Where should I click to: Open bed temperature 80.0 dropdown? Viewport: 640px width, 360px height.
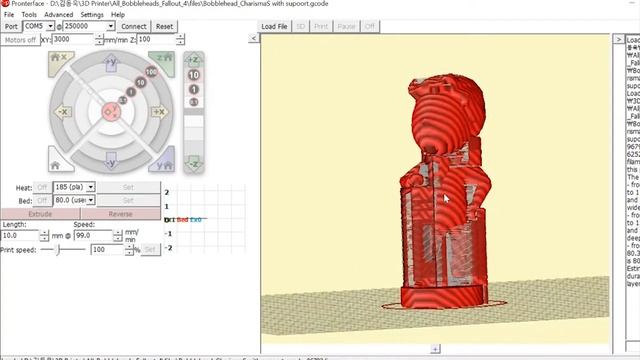pyautogui.click(x=91, y=200)
